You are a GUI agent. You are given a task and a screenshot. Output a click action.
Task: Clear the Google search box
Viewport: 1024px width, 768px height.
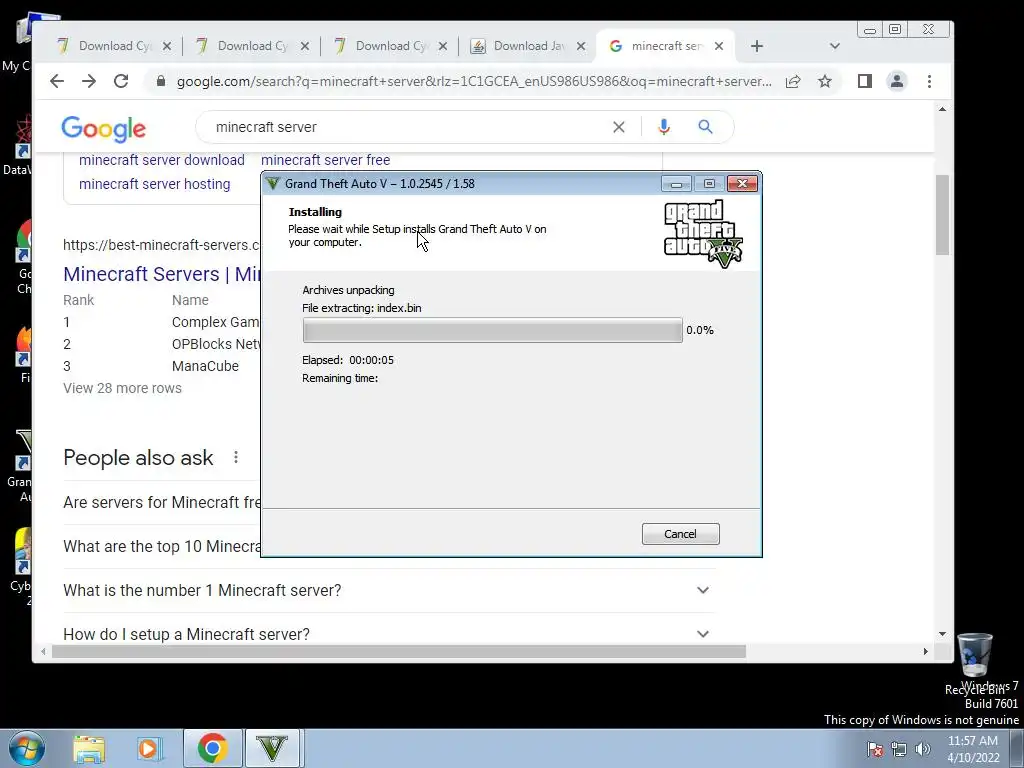618,127
